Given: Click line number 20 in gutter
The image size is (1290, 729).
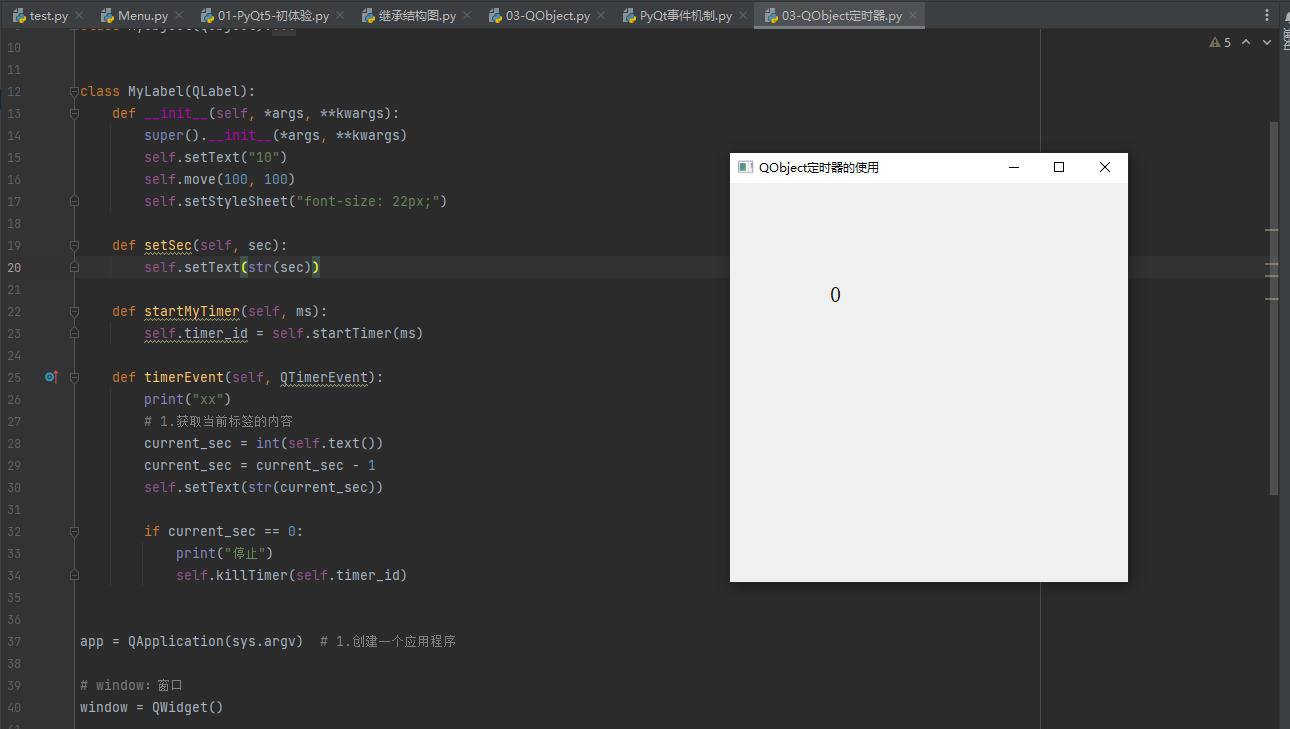Looking at the screenshot, I should pos(14,268).
